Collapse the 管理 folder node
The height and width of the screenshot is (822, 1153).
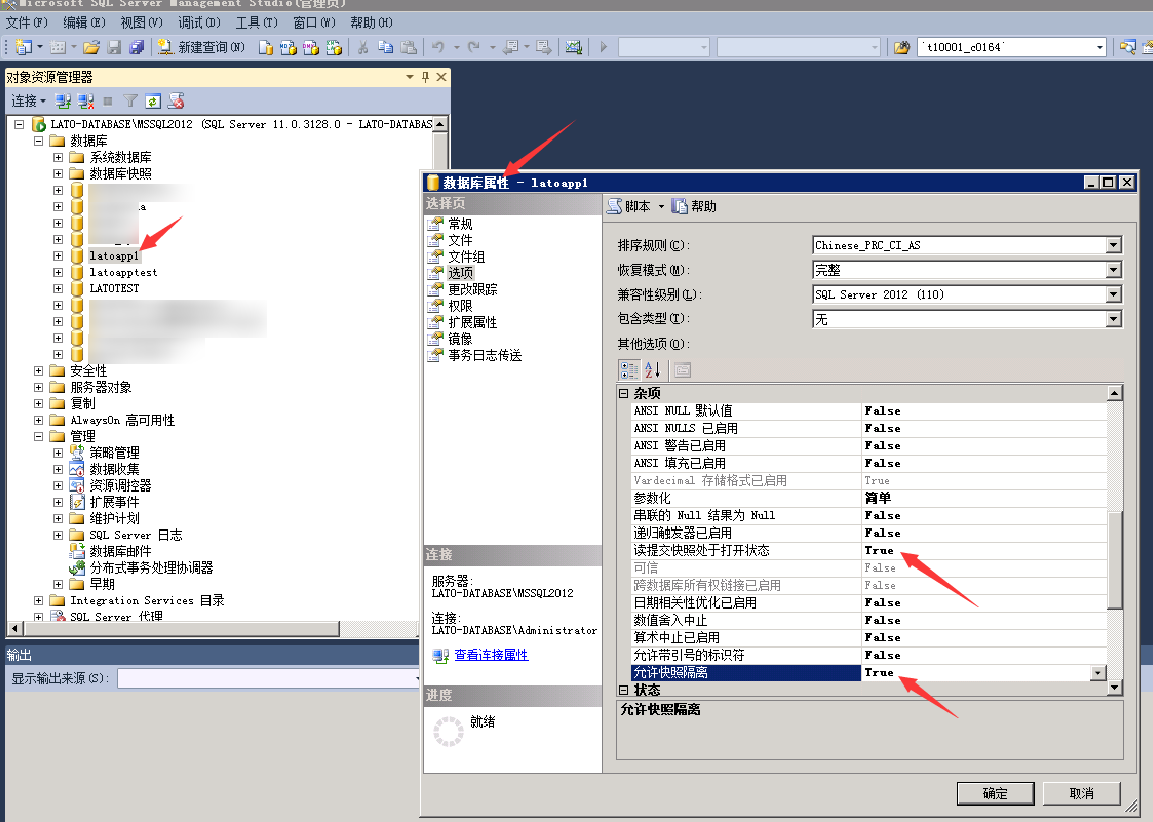[38, 436]
